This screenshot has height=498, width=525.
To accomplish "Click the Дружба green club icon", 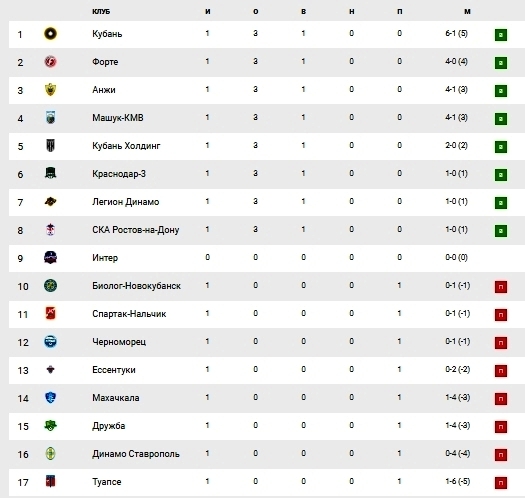I will point(51,426).
